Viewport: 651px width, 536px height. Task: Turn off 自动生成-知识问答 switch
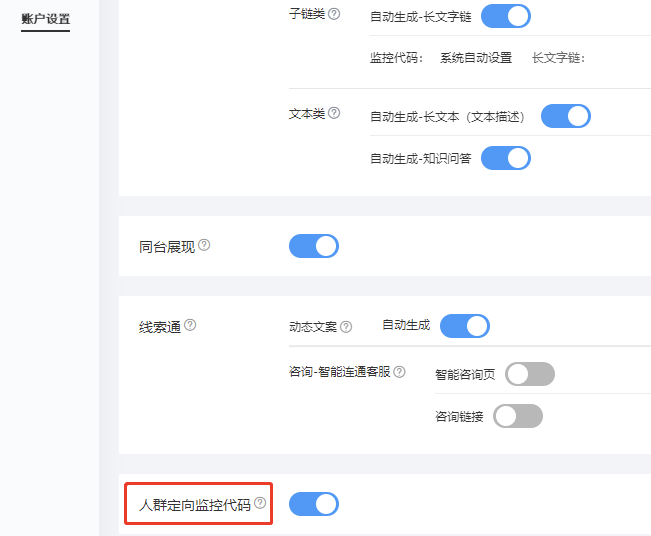click(506, 158)
